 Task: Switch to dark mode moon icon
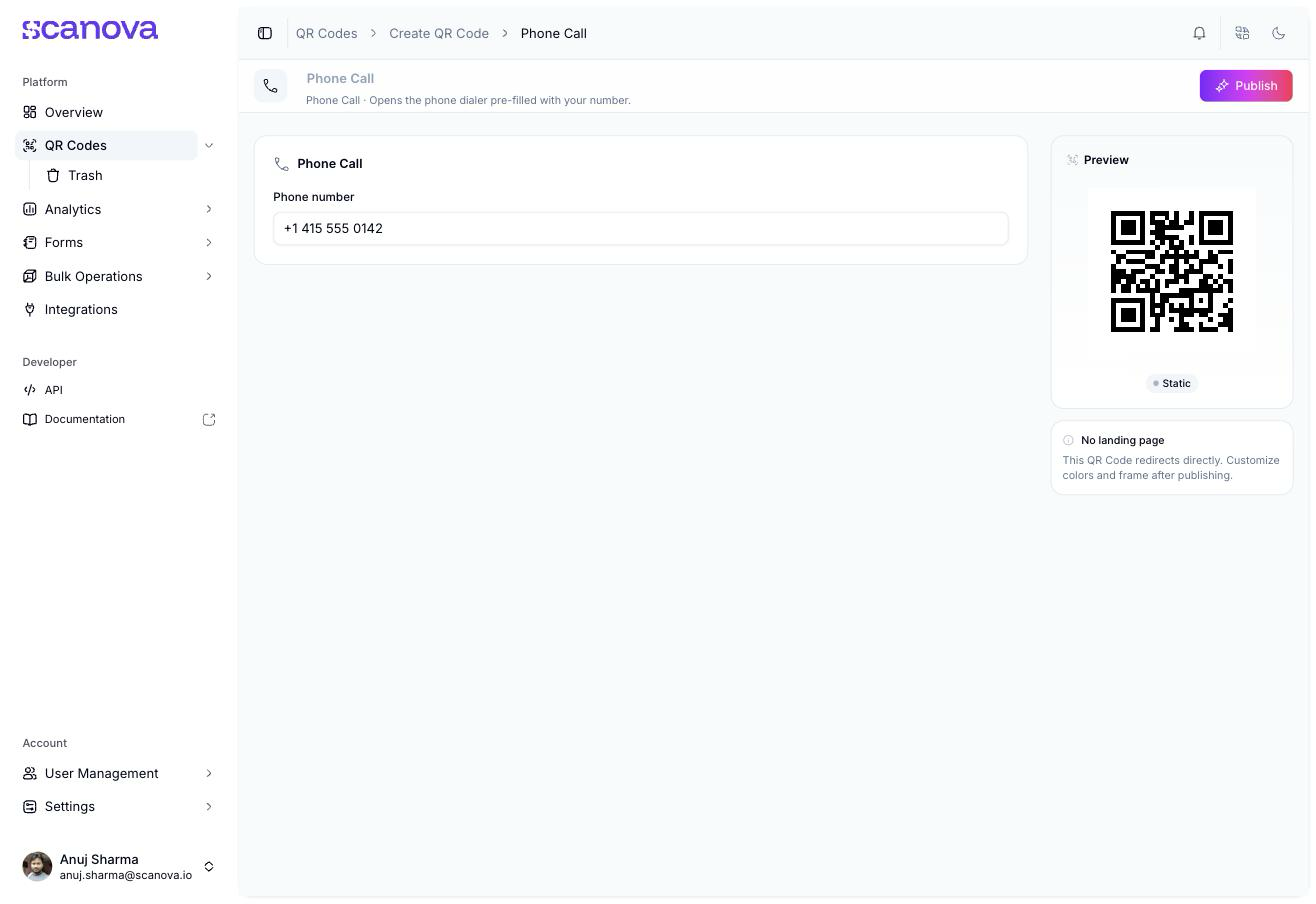click(x=1278, y=33)
